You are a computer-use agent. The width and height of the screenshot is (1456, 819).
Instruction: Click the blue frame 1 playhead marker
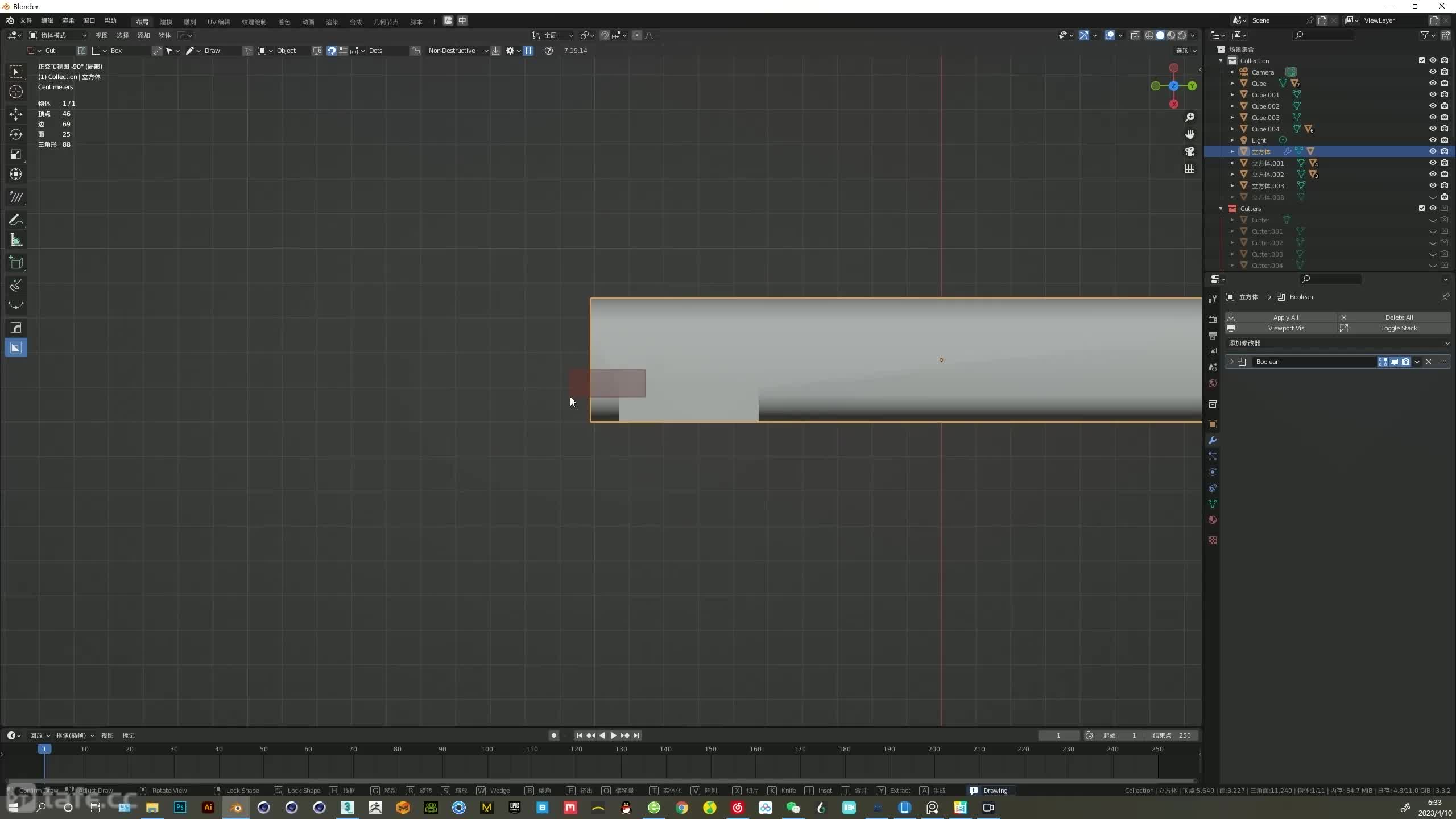(x=44, y=749)
